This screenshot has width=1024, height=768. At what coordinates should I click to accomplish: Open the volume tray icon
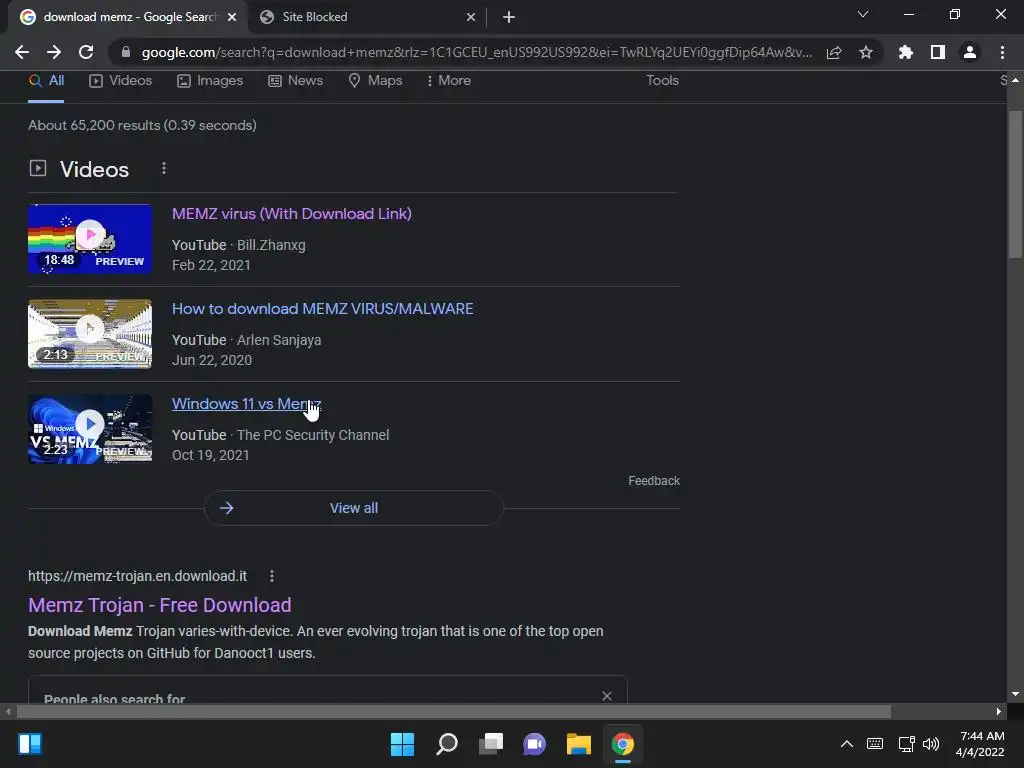point(931,744)
